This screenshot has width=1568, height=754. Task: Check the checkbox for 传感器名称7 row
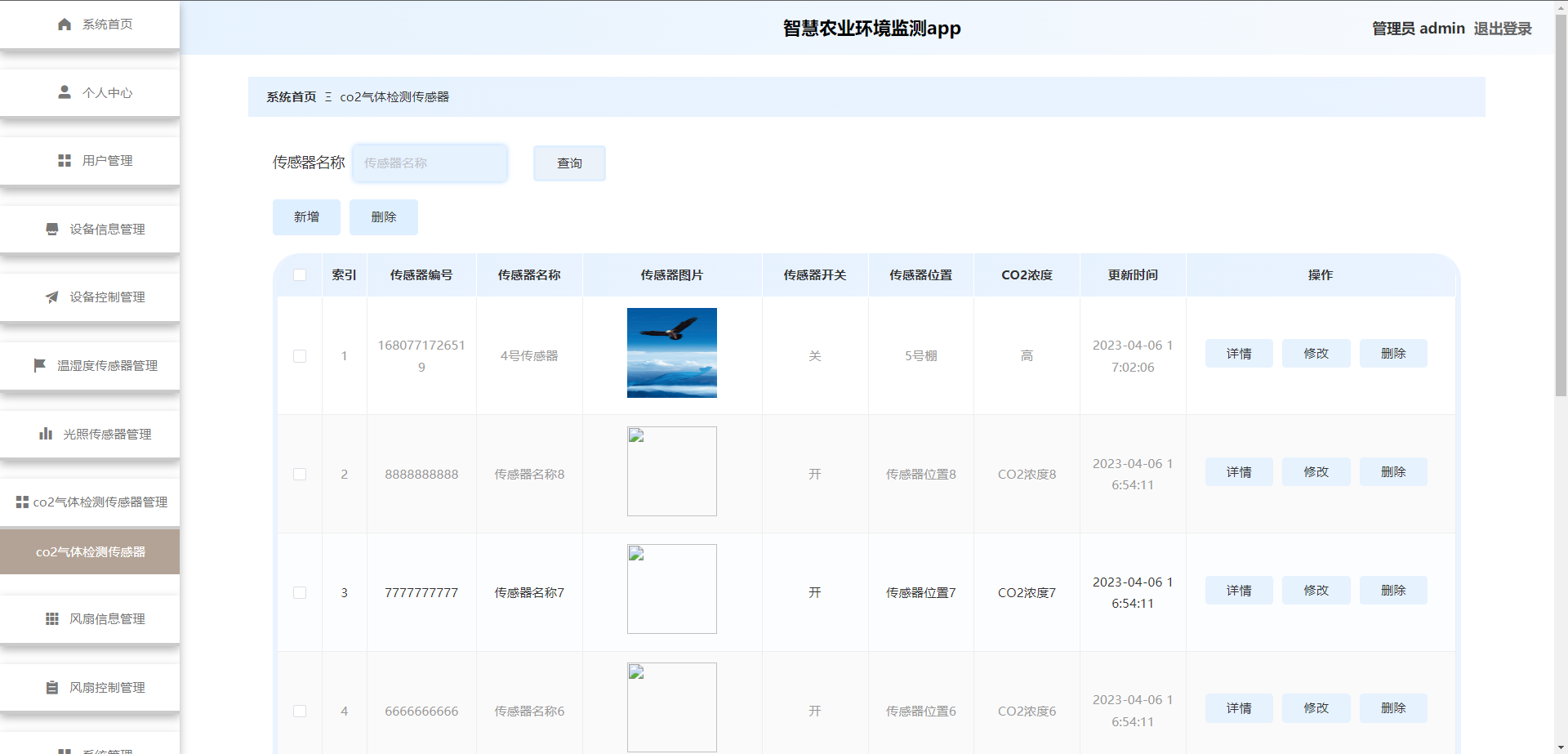(299, 592)
